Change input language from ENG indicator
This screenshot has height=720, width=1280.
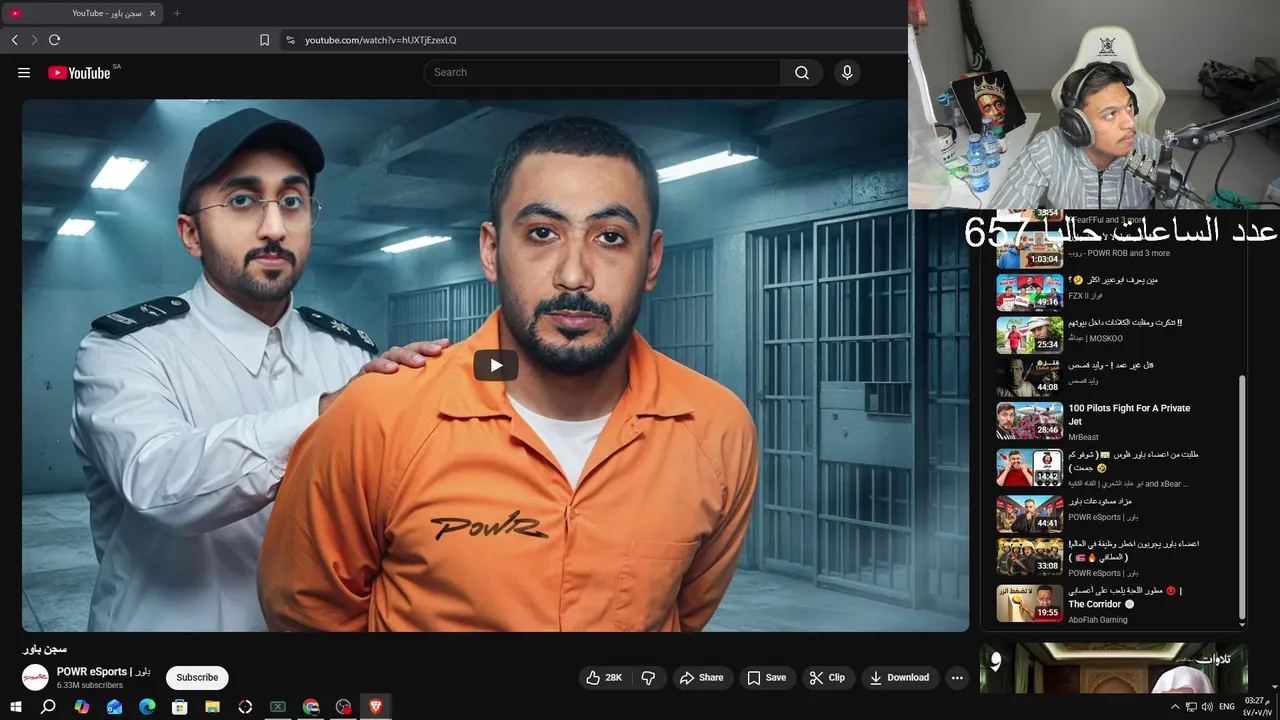click(x=1227, y=707)
